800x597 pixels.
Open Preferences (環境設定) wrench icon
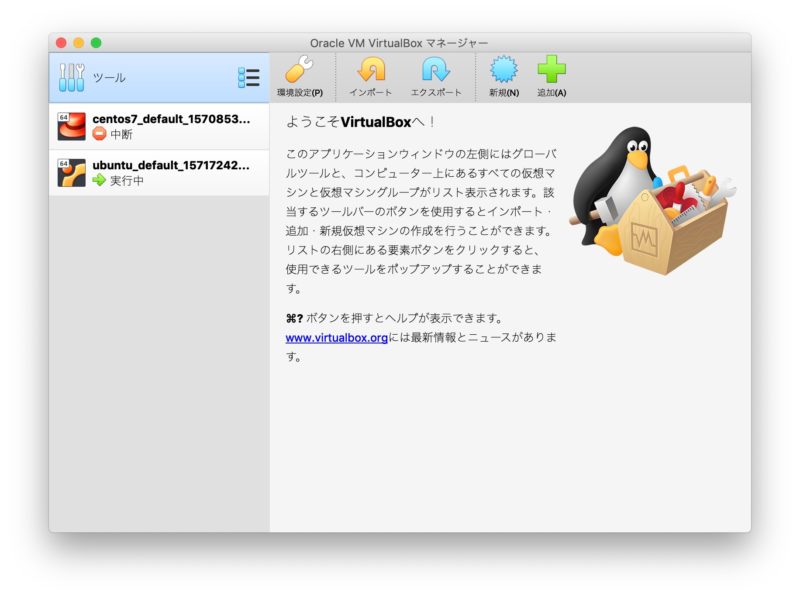[299, 69]
